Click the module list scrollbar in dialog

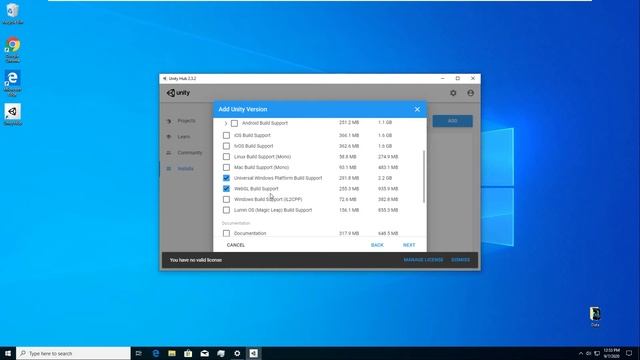[x=424, y=176]
